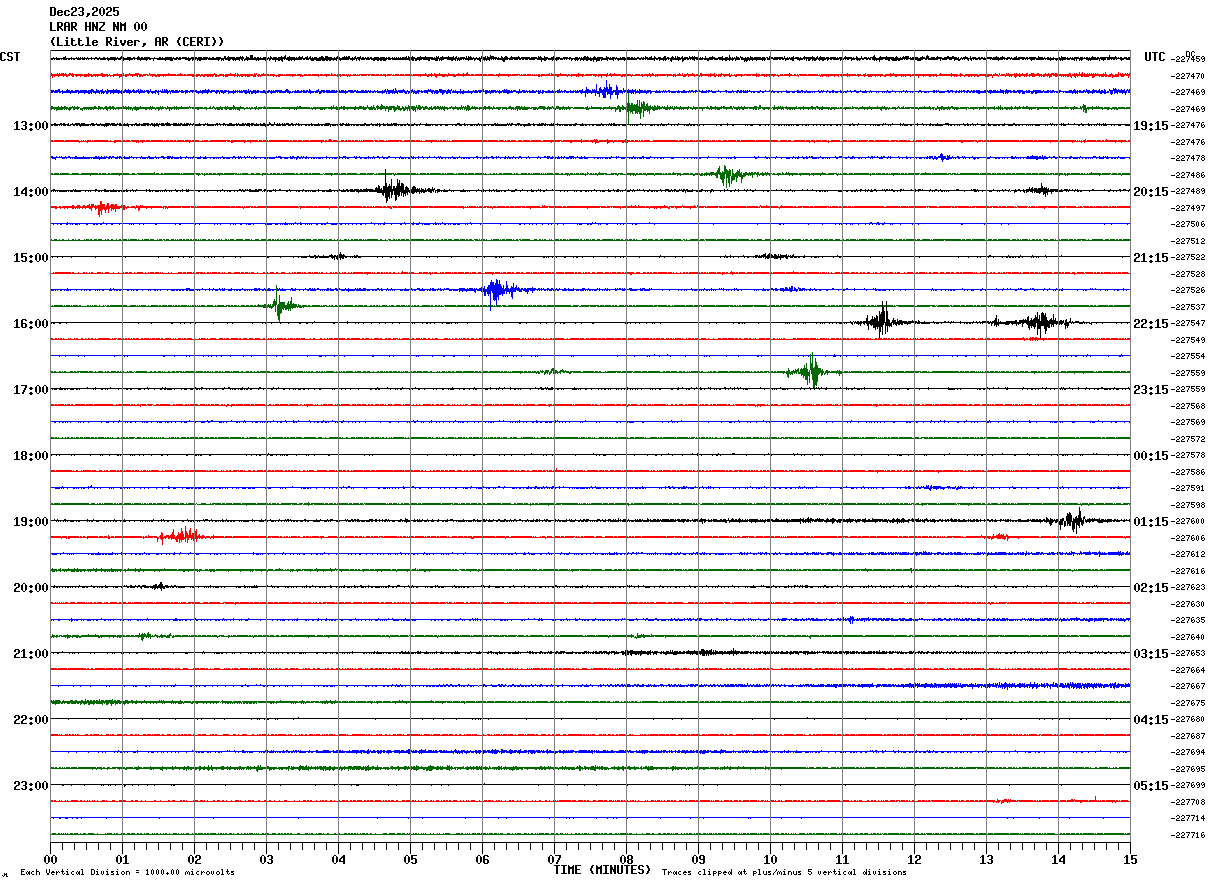This screenshot has height=886, width=1210.
Task: Click the 04:15 UTC time label
Action: [x=1151, y=720]
